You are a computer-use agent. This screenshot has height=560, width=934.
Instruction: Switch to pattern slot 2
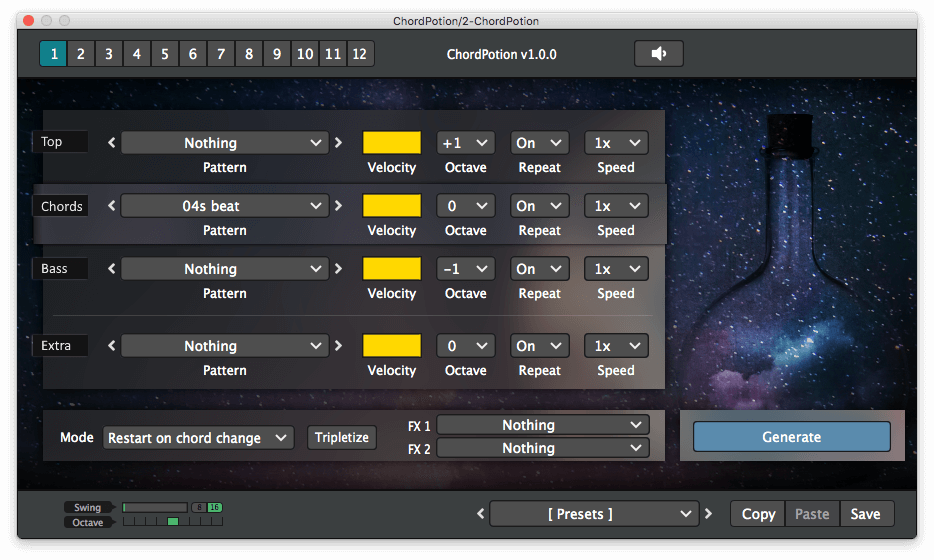80,54
